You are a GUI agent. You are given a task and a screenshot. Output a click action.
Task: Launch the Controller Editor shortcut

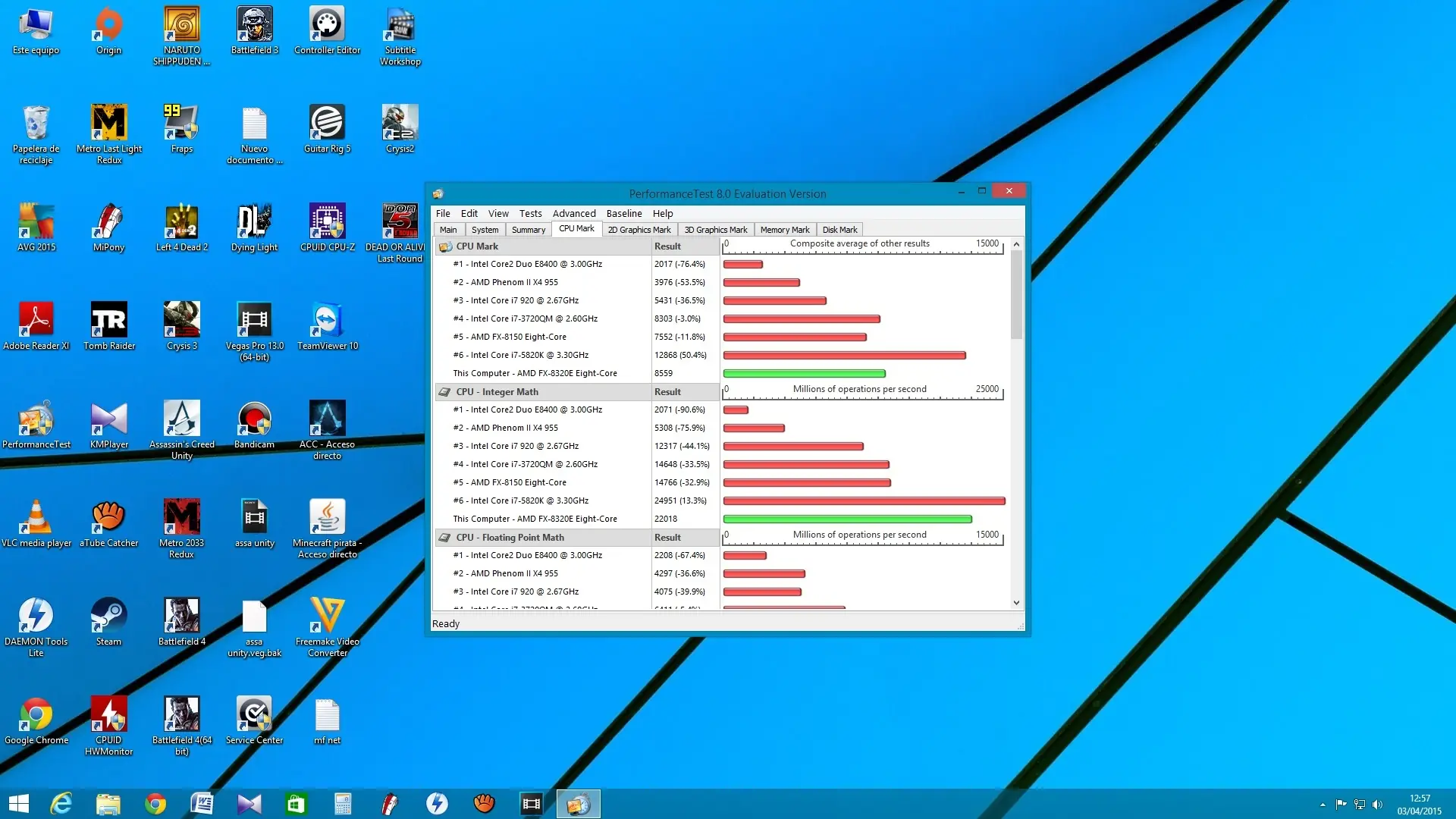click(x=327, y=31)
